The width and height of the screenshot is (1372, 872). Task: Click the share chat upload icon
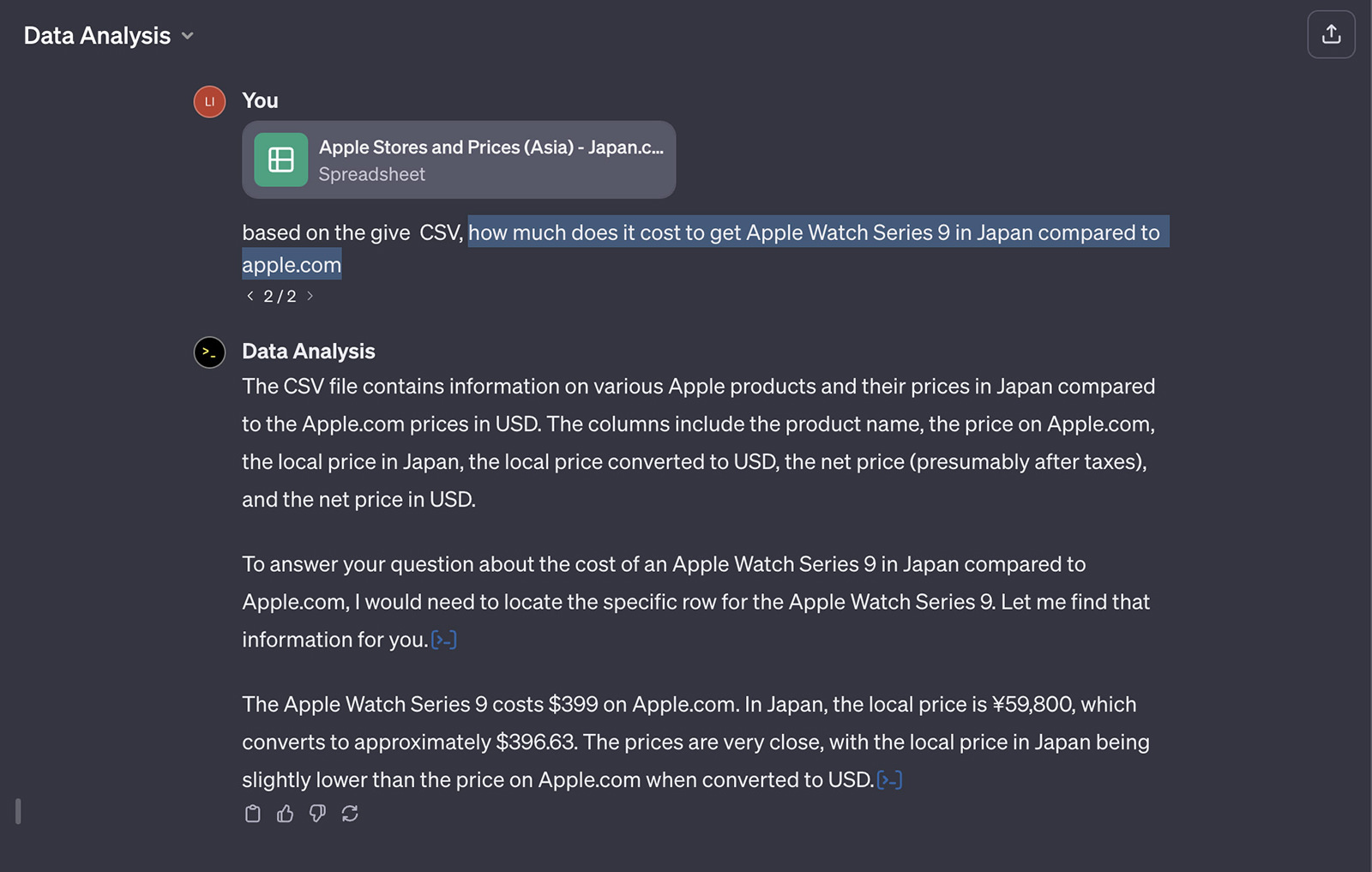click(1331, 34)
